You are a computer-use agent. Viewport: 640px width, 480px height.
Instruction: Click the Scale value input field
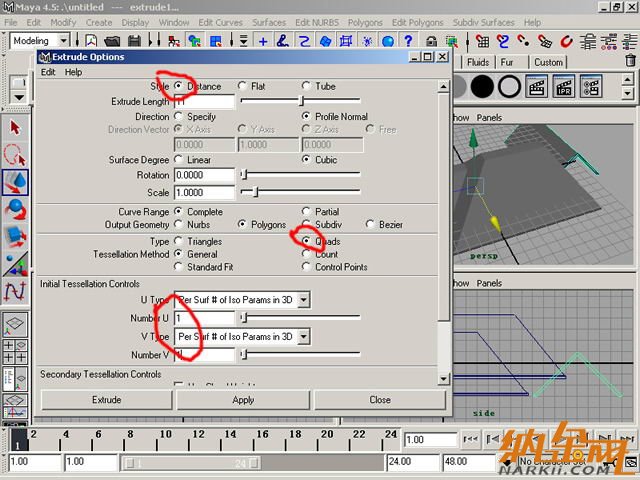tap(204, 193)
